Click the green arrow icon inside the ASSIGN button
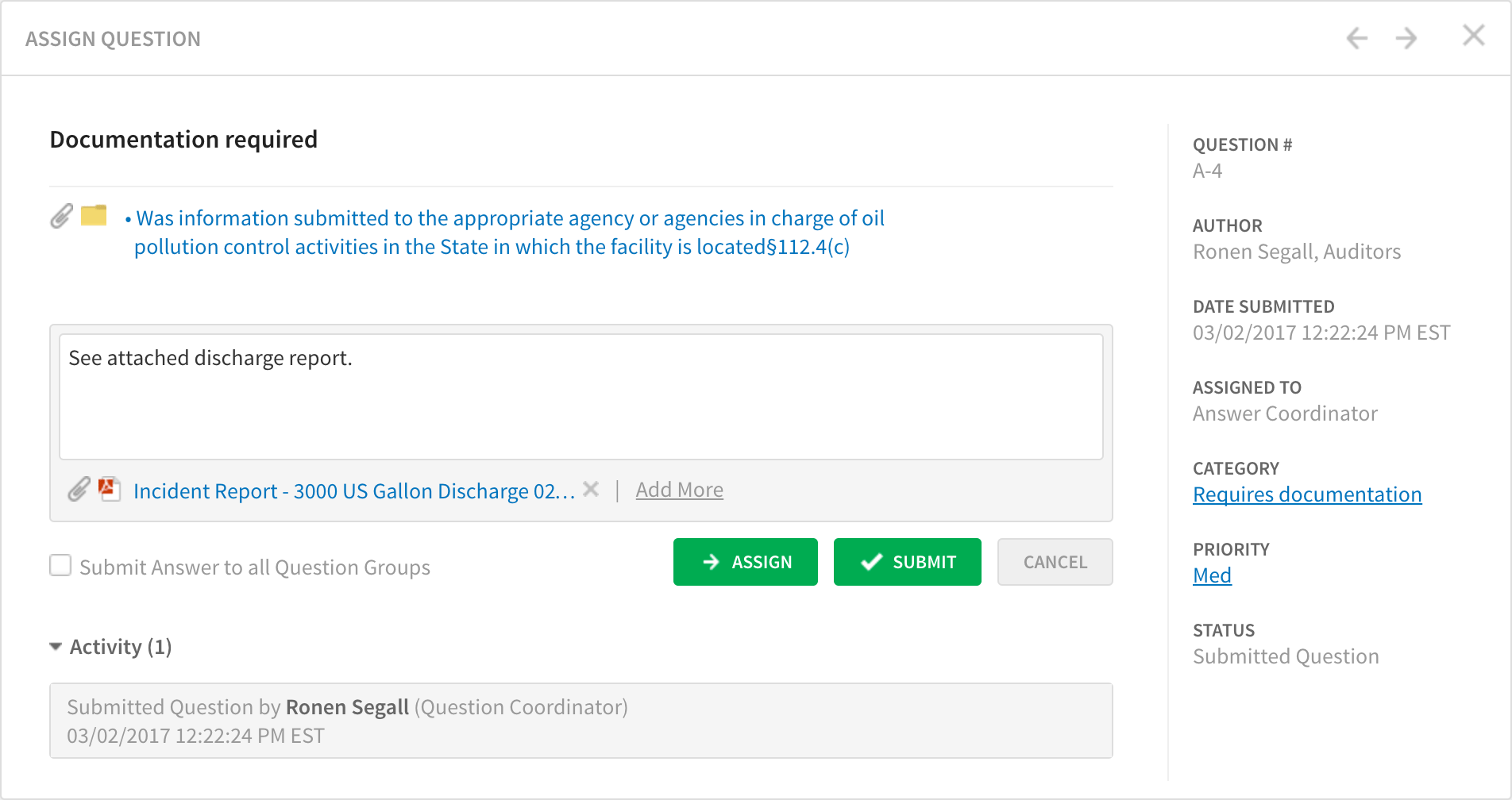The width and height of the screenshot is (1512, 800). tap(712, 562)
